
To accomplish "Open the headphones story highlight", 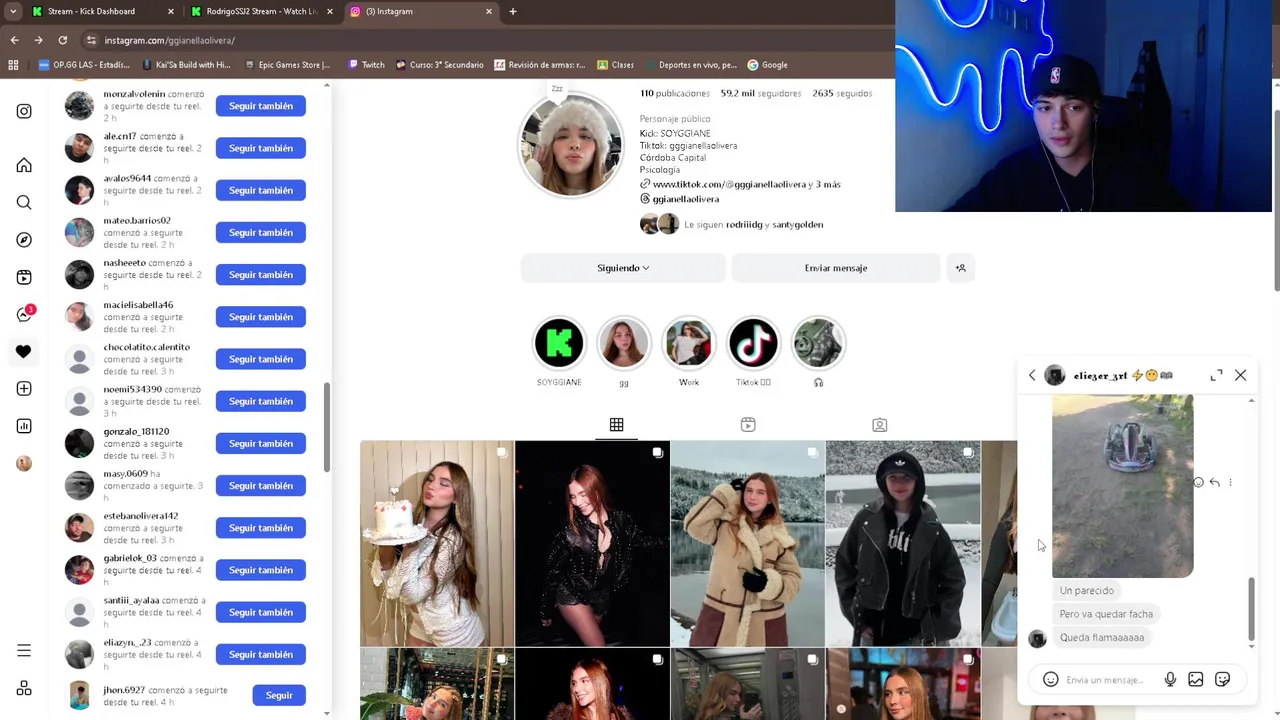I will (x=818, y=343).
